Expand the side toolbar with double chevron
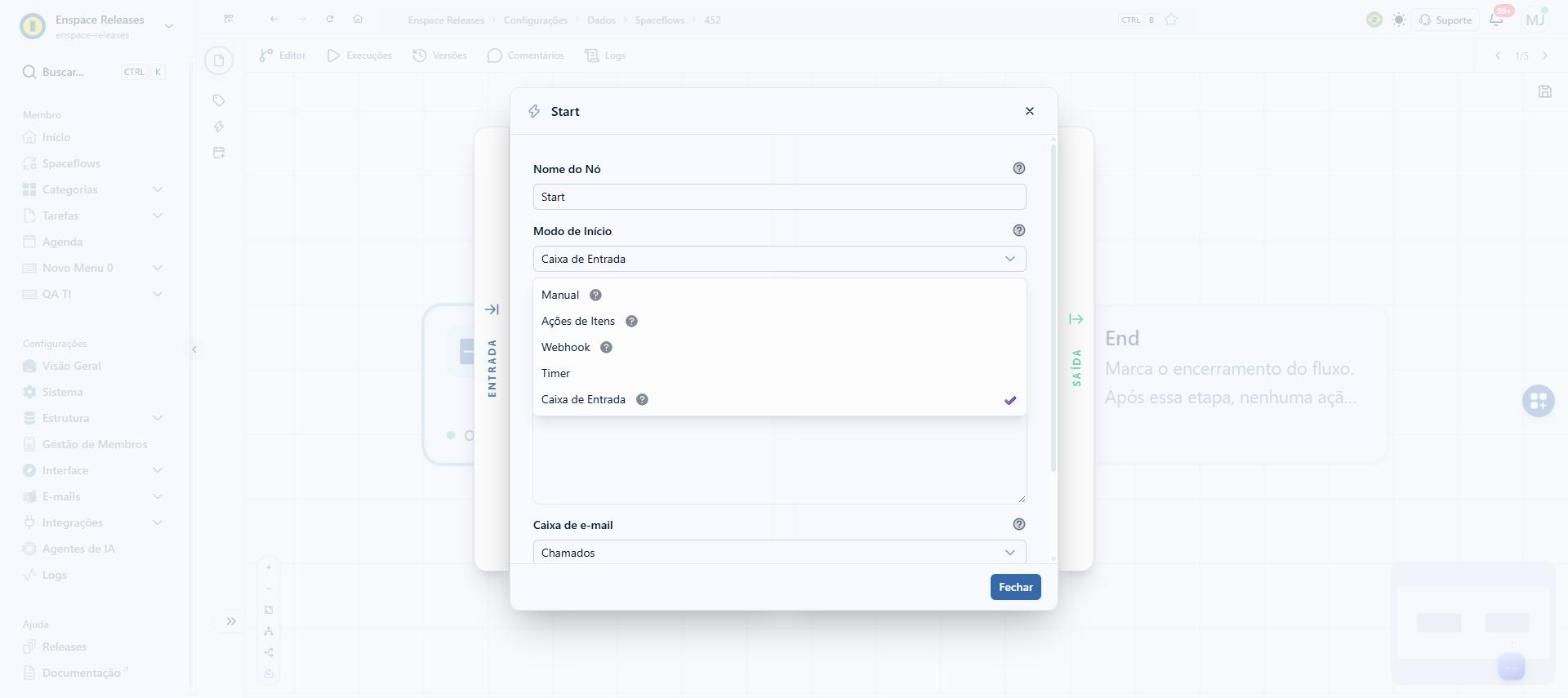1568x698 pixels. click(231, 621)
